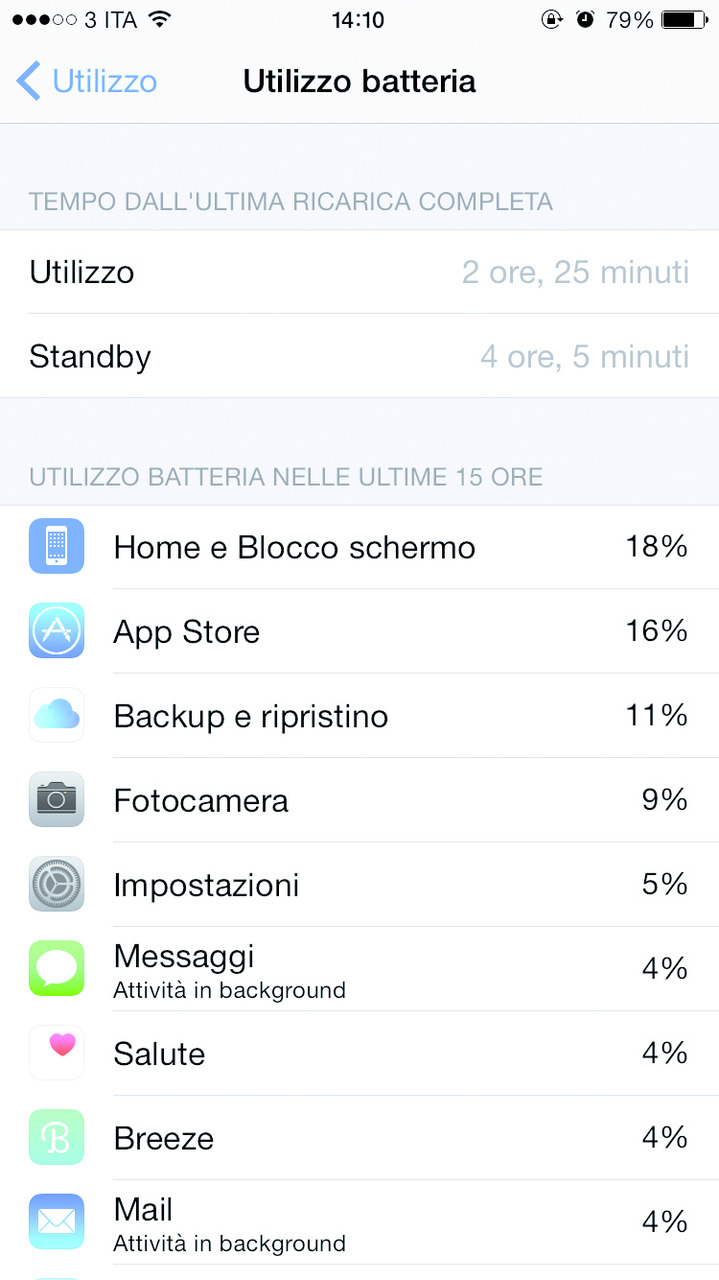Tap the Wi-Fi signal status icon
This screenshot has width=719, height=1280.
tap(158, 20)
